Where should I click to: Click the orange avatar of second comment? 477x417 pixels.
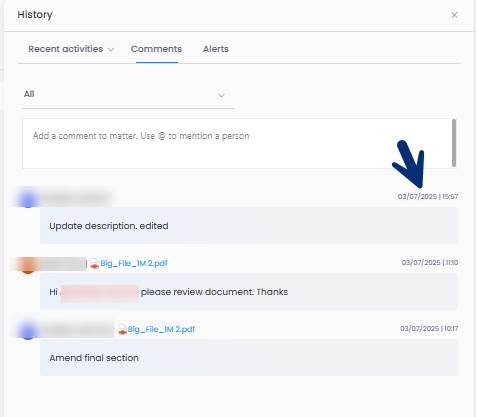[28, 265]
